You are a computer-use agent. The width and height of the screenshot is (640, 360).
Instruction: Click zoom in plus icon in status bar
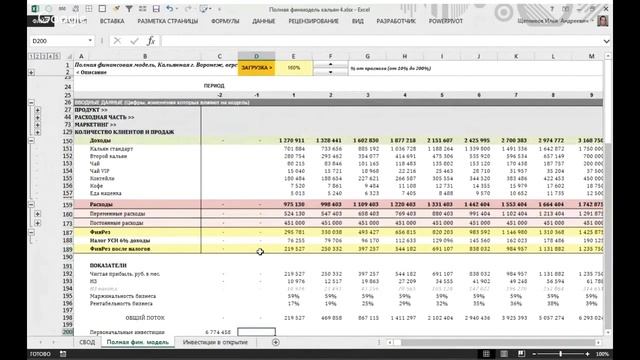pos(587,354)
